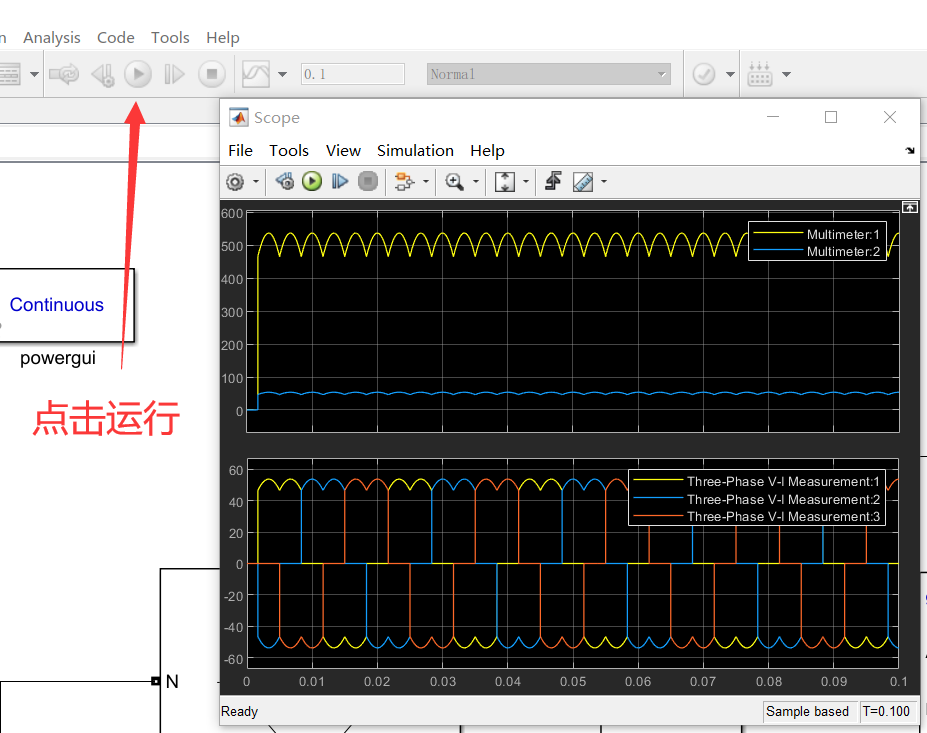Click the fast restart icon in Simulink toolbar
The width and height of the screenshot is (927, 733).
tap(64, 74)
